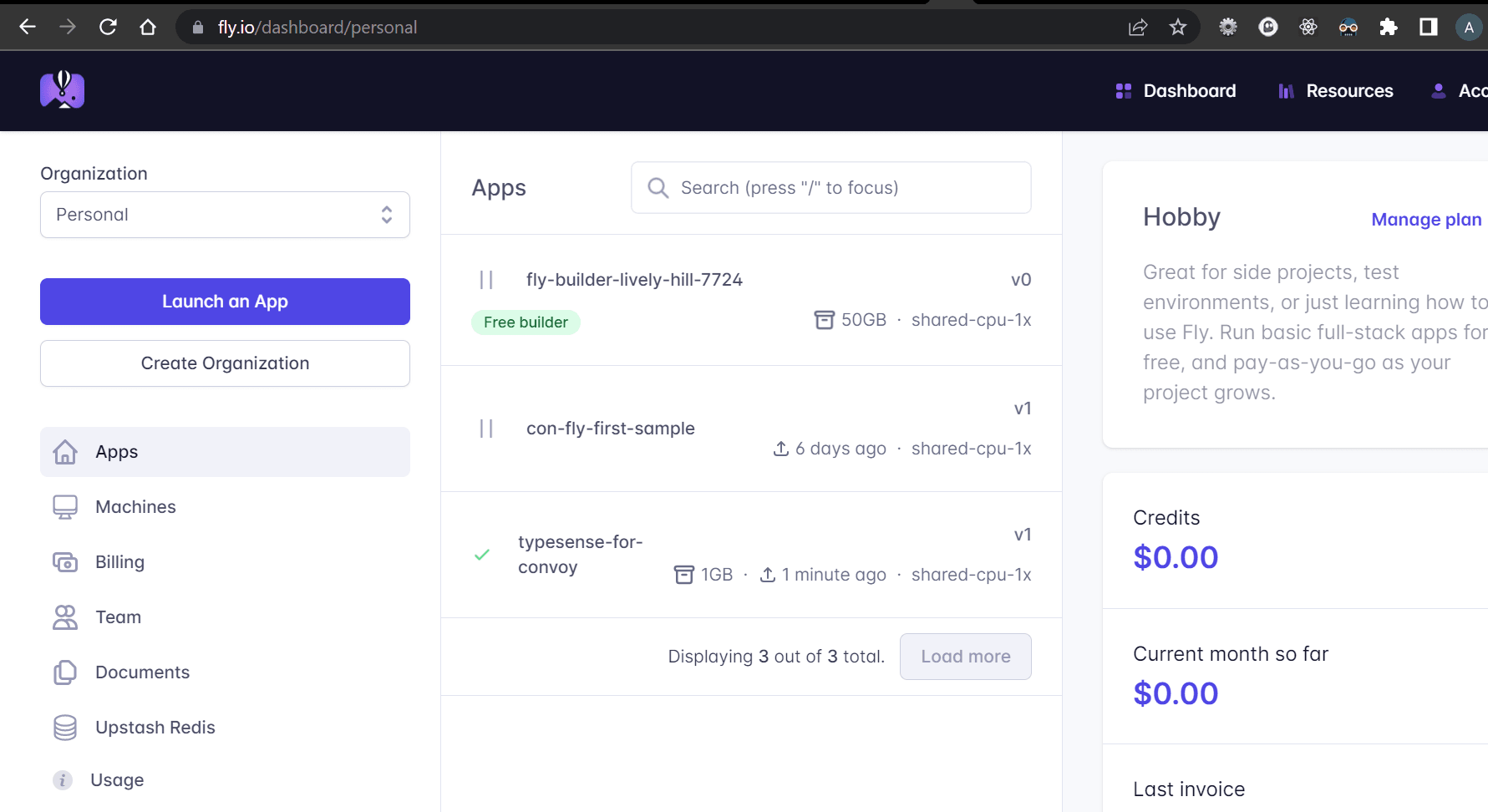Viewport: 1488px width, 812px height.
Task: Click the Billing icon in the sidebar
Action: (63, 561)
